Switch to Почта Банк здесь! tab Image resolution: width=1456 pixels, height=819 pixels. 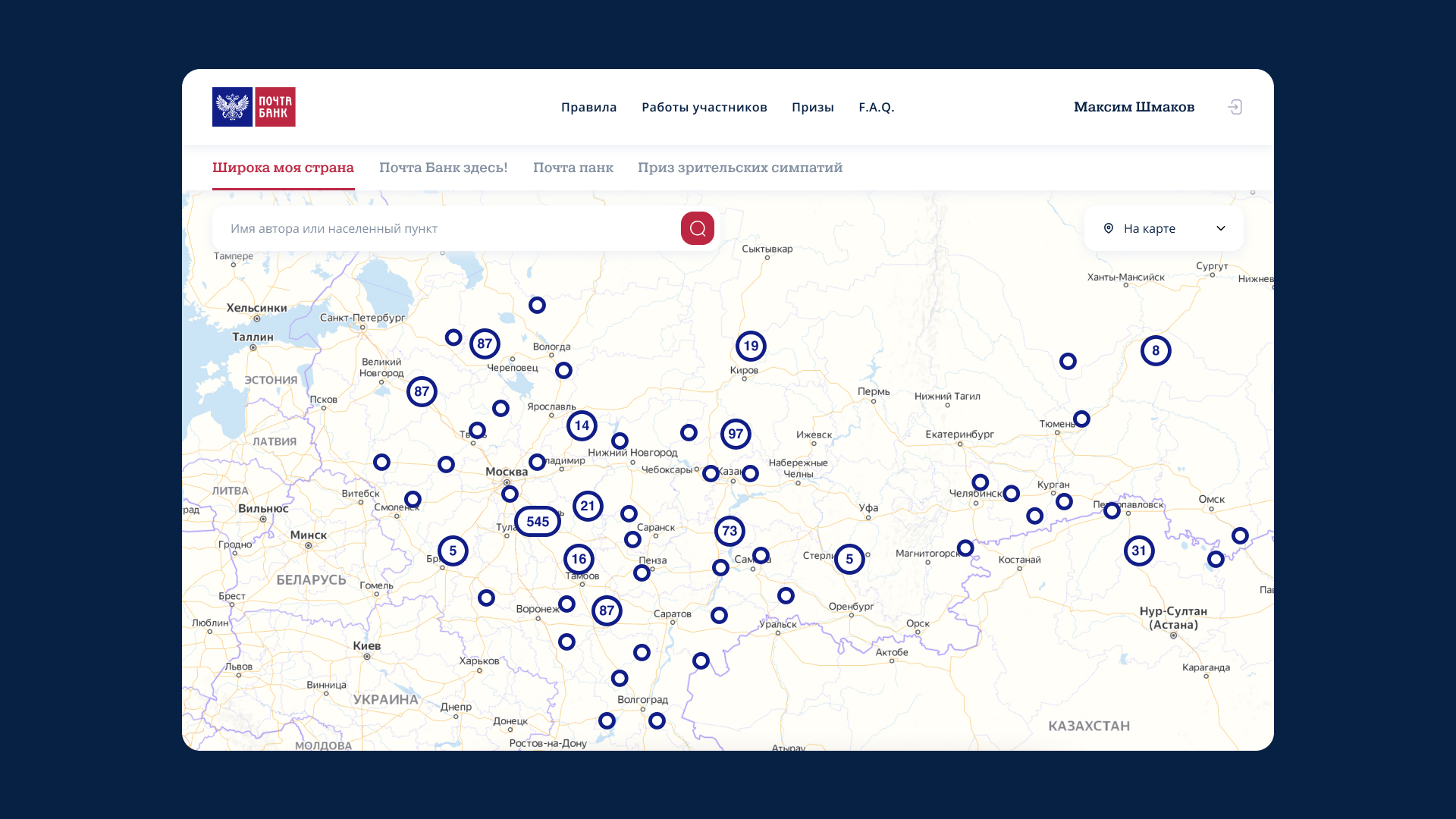(444, 168)
